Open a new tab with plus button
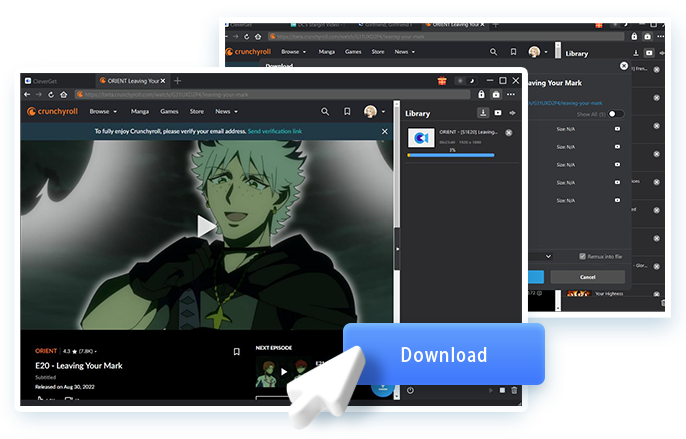Screen dimensions: 686x439 pyautogui.click(x=177, y=81)
